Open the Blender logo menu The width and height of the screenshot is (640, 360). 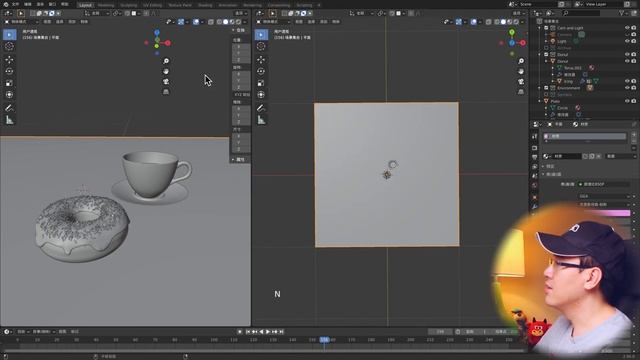click(6, 4)
